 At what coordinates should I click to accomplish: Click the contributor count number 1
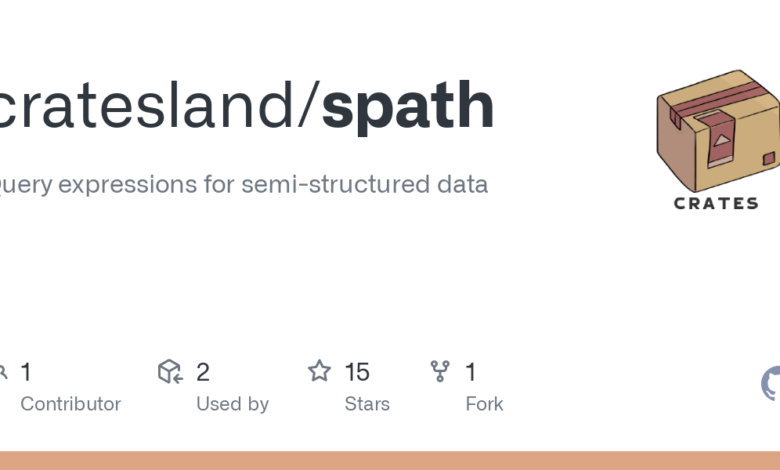[26, 372]
